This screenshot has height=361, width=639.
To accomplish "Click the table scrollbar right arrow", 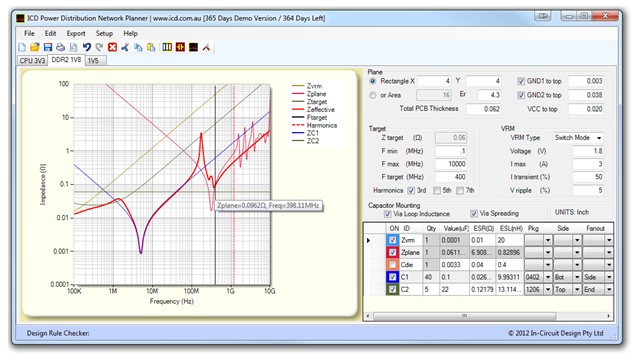I will (x=608, y=316).
